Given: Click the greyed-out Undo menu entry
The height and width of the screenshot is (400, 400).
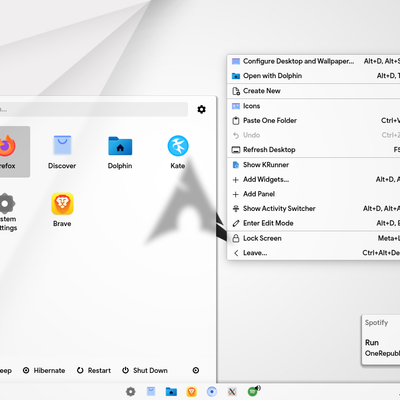Looking at the screenshot, I should pos(313,135).
